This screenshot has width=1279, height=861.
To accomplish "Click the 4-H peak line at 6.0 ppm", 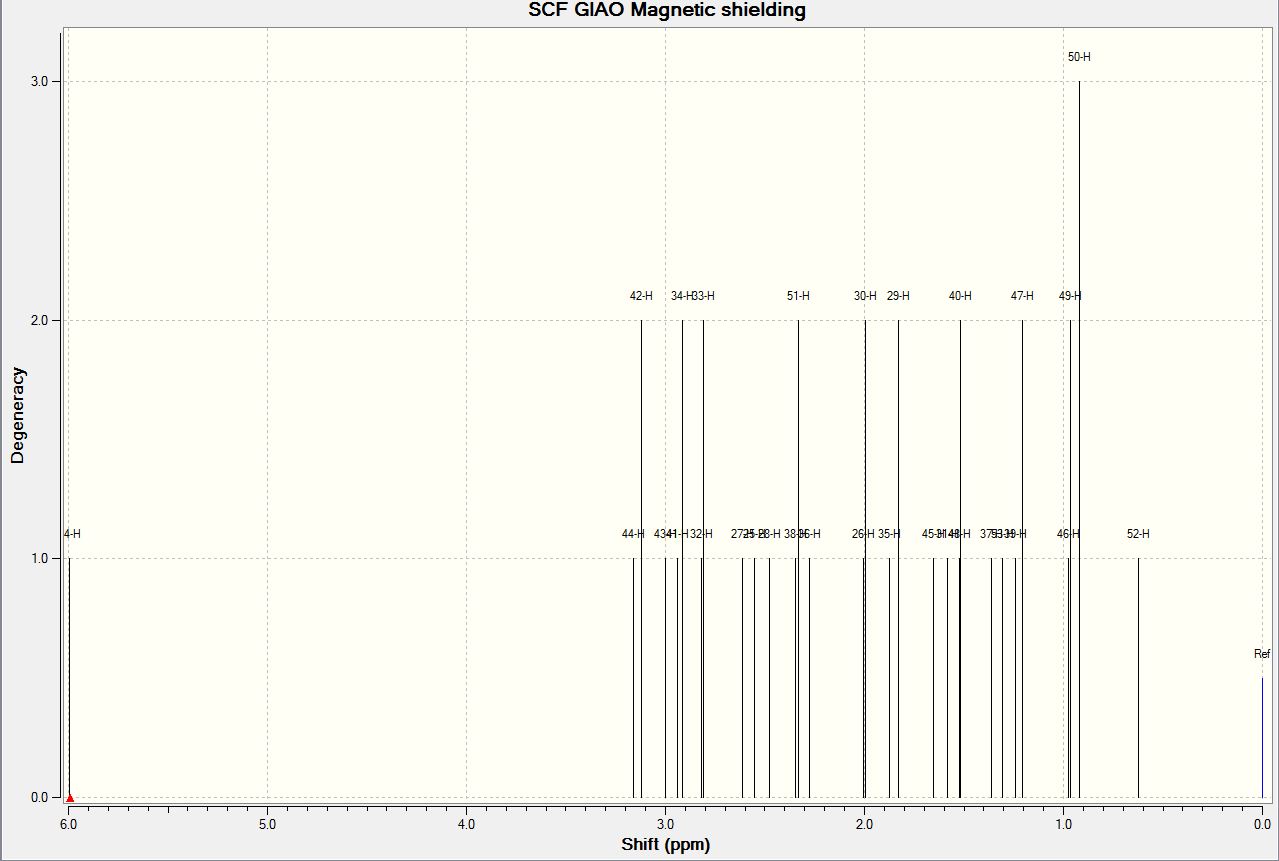I will pyautogui.click(x=69, y=678).
